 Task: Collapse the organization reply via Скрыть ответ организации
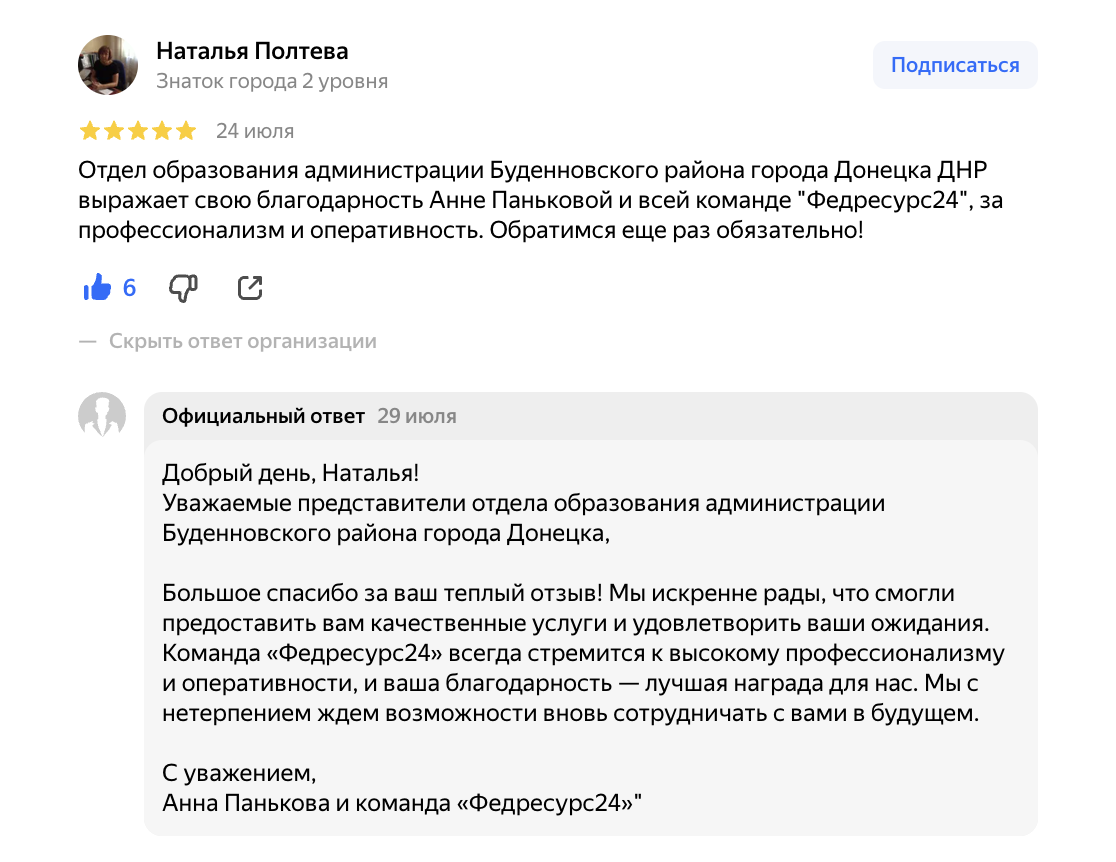coord(242,340)
